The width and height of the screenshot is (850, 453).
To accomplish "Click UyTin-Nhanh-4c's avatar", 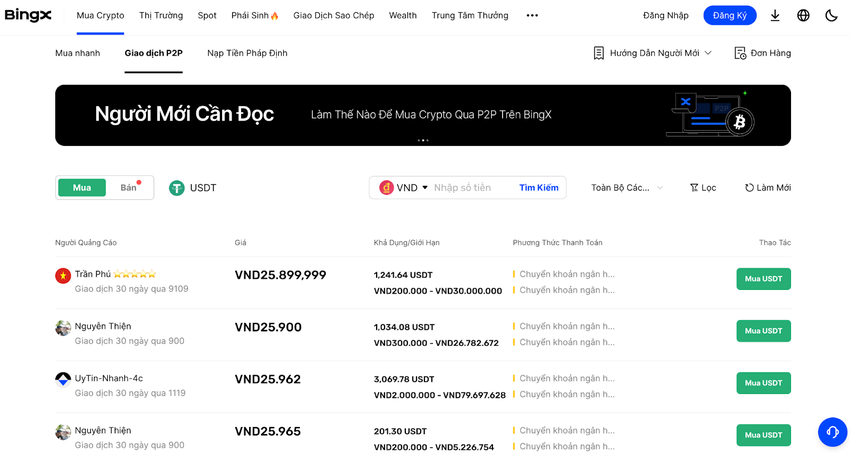I will tap(63, 379).
